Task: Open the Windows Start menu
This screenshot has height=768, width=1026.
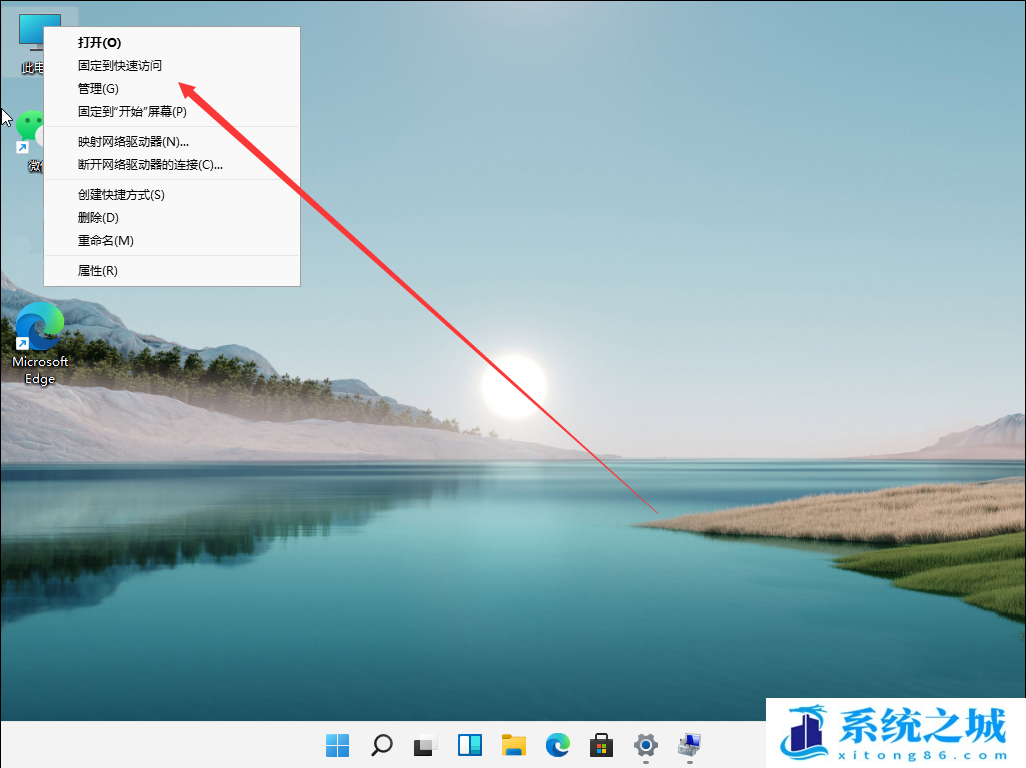Action: (338, 745)
